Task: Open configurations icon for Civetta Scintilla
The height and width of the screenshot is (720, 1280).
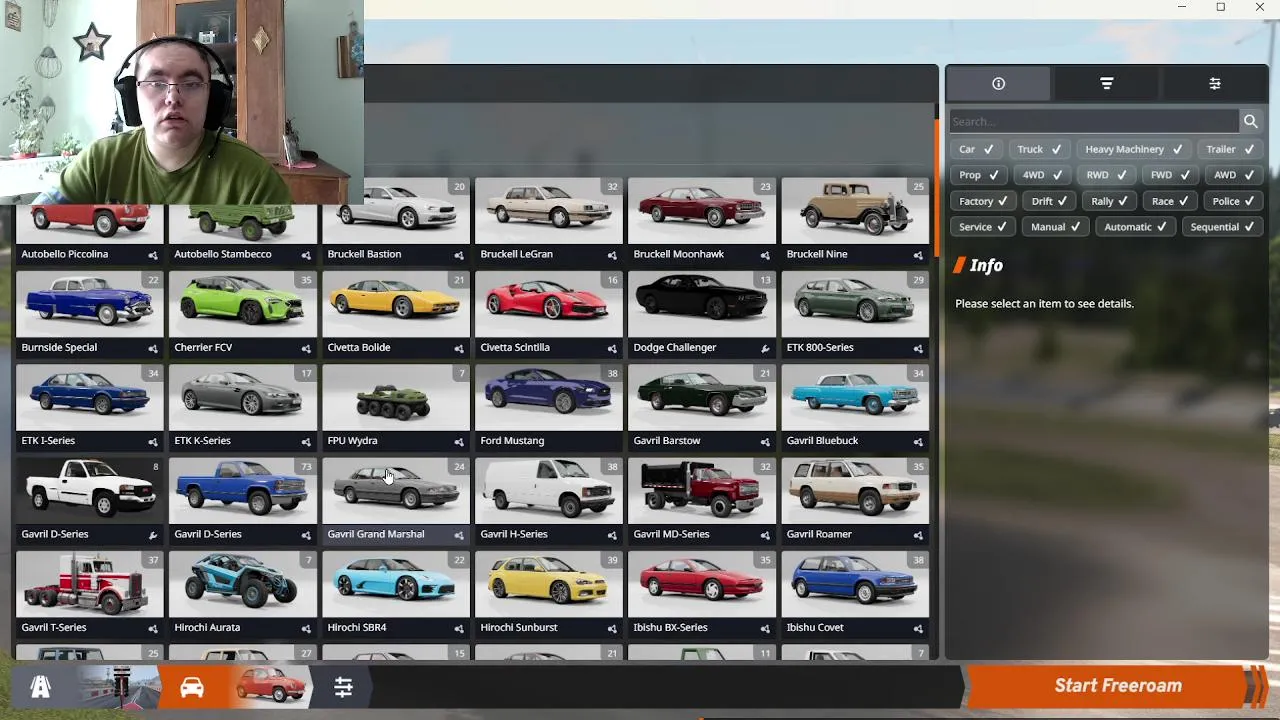Action: 612,348
